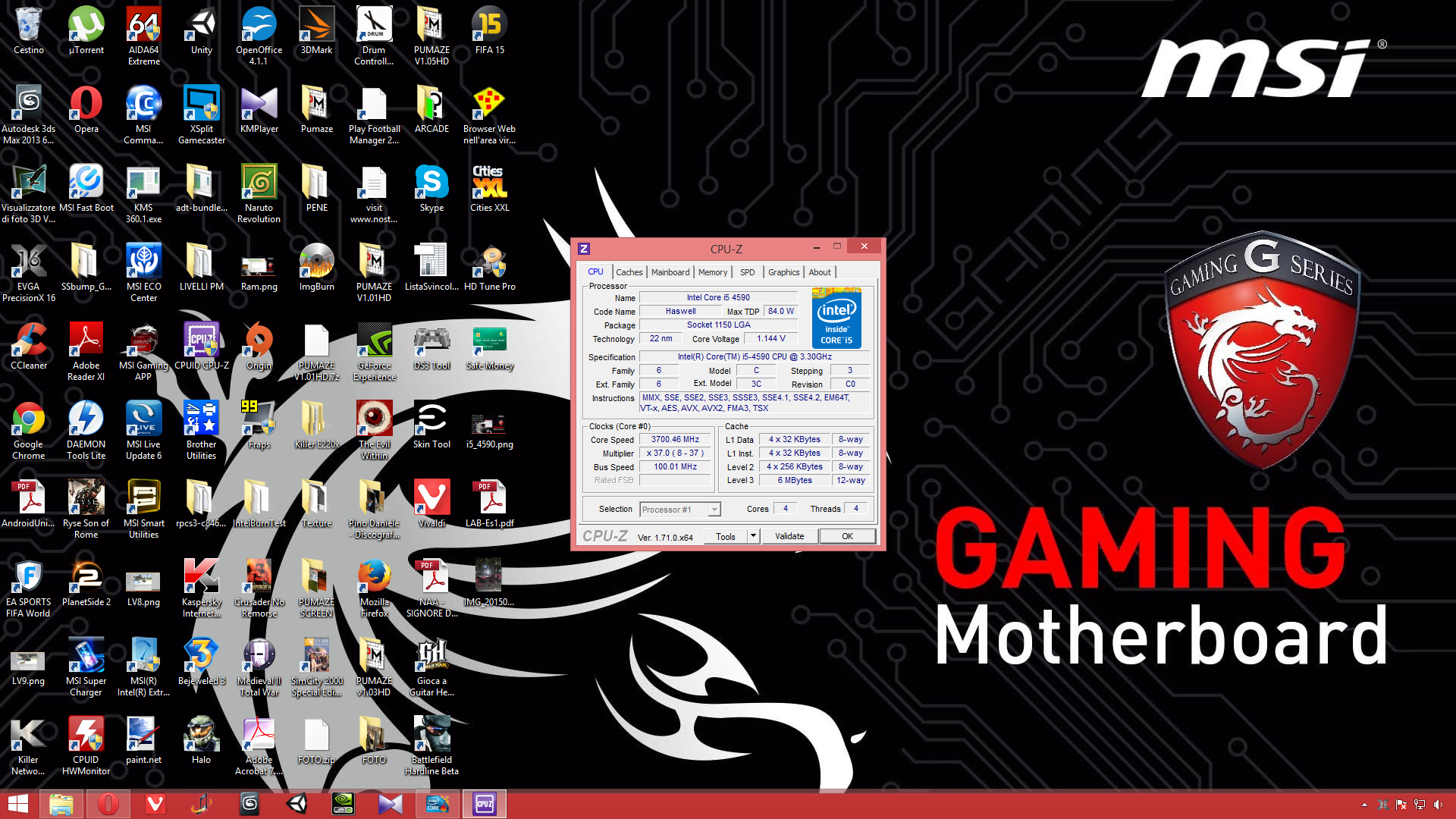This screenshot has height=819, width=1456.
Task: Open the CCleaner shortcut
Action: pos(28,346)
